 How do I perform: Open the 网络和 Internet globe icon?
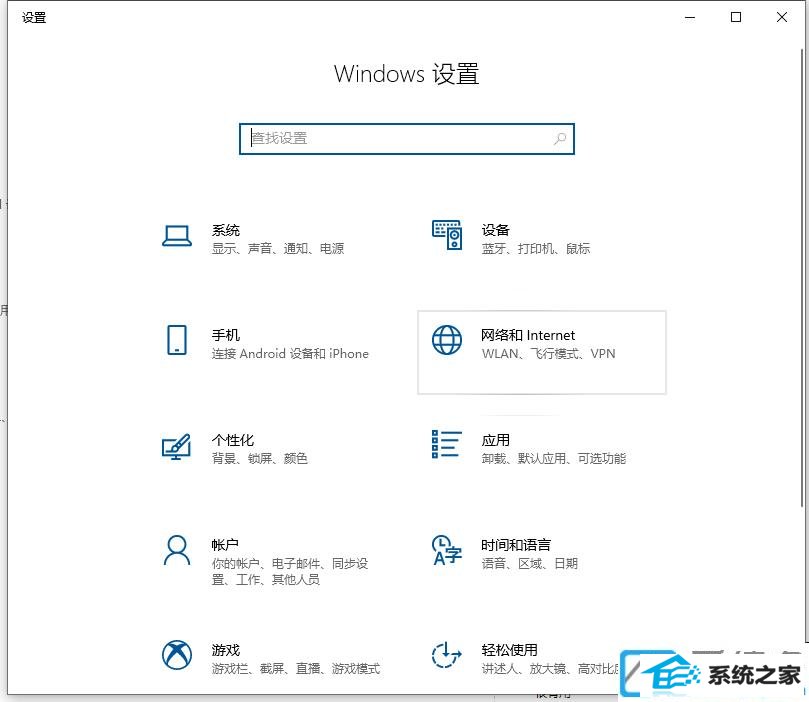(447, 340)
